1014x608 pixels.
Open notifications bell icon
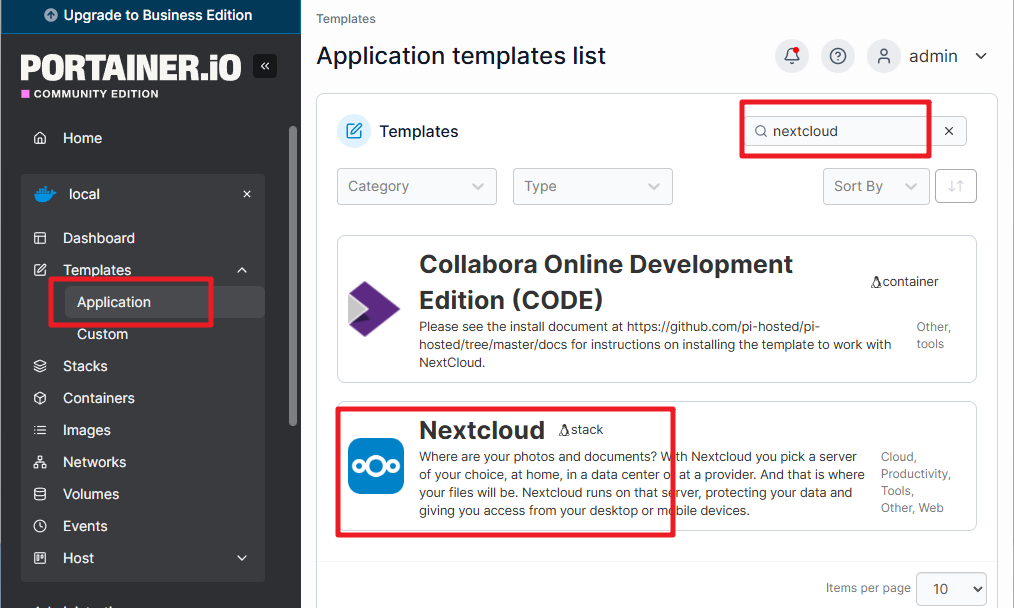pos(792,56)
